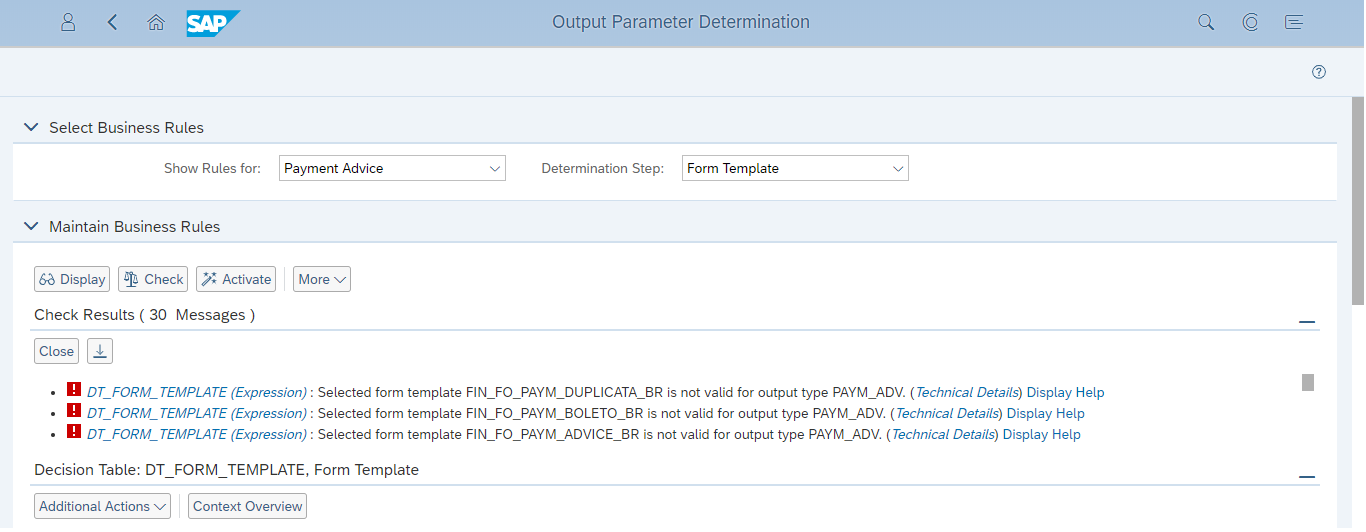Click the SAP logo
Screen dimensions: 1366x532
point(213,23)
